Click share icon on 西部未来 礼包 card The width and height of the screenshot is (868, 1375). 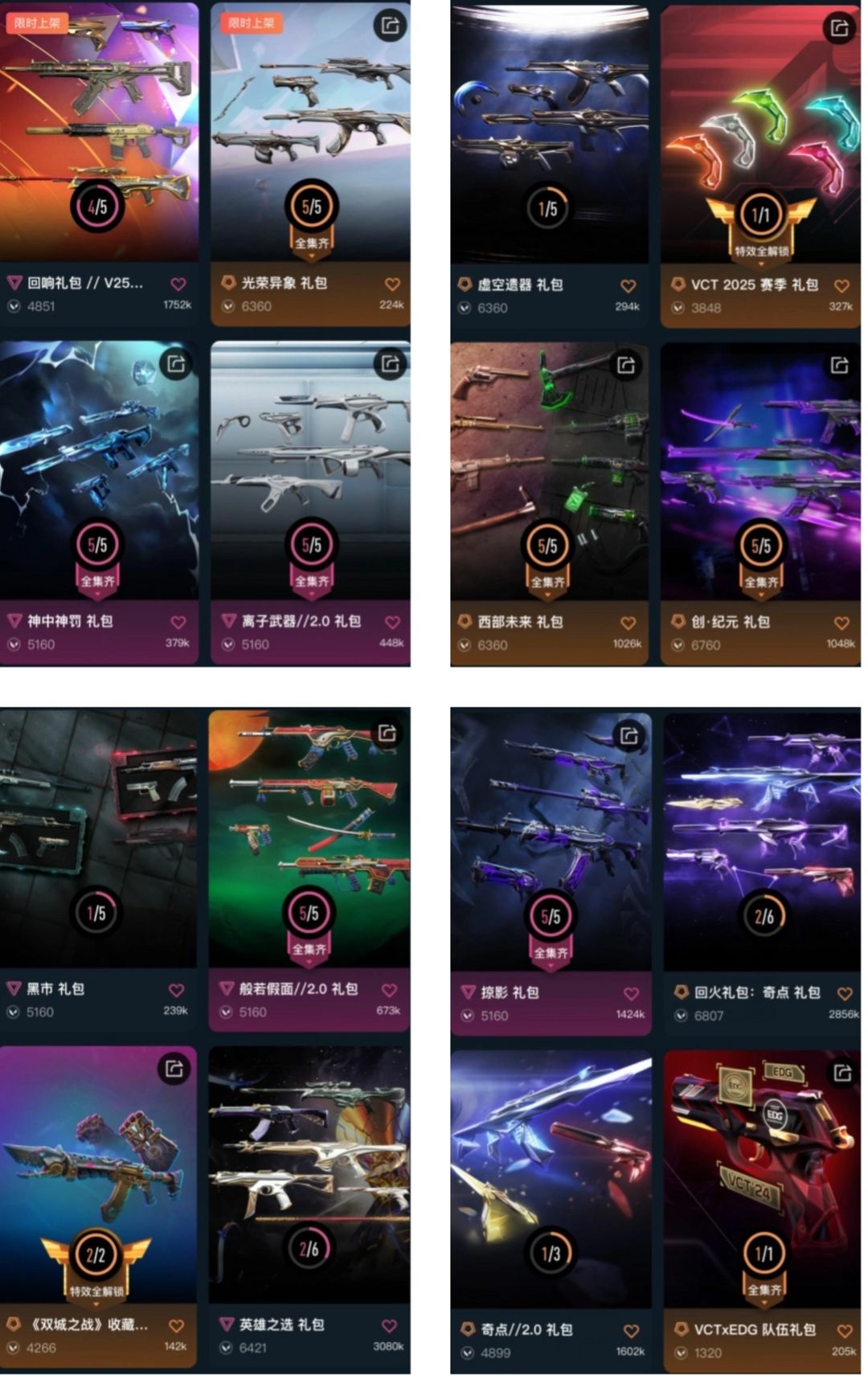click(625, 366)
